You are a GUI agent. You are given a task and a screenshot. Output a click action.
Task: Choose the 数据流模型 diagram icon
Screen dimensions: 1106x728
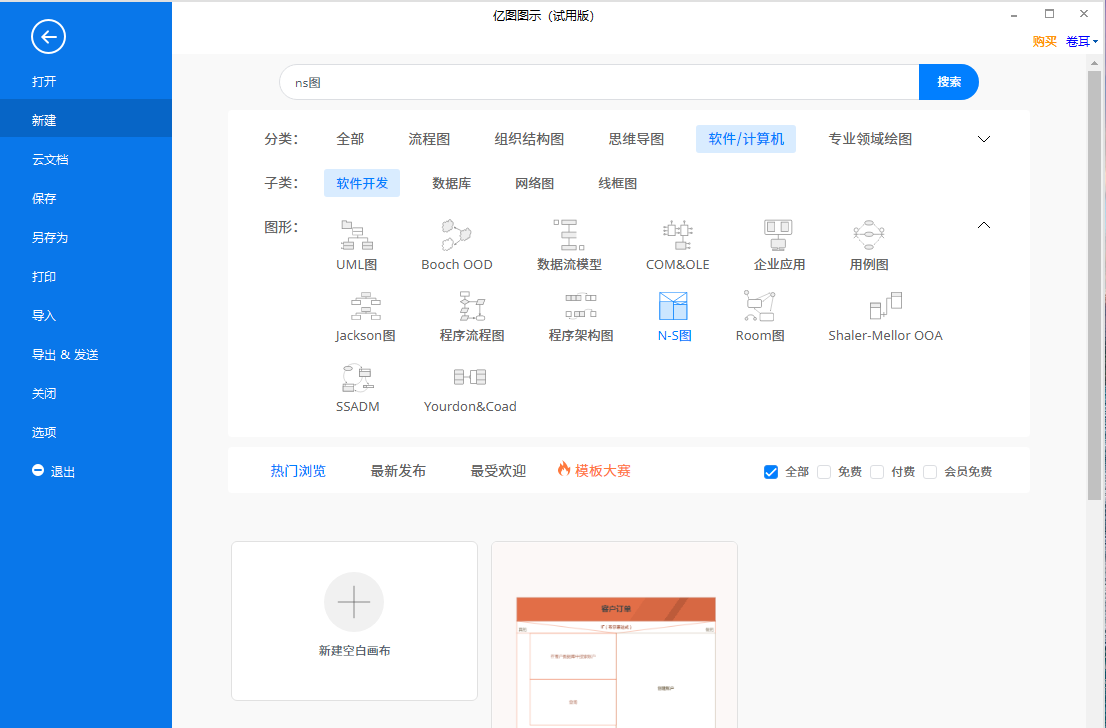coord(569,235)
